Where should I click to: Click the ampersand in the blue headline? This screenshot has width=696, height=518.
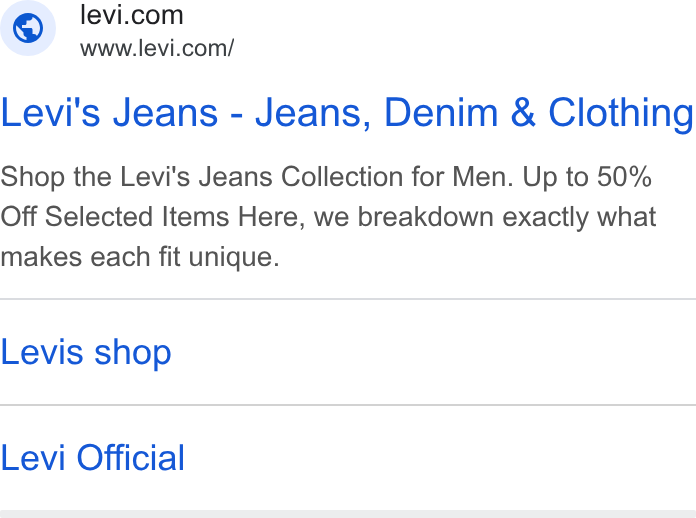523,113
